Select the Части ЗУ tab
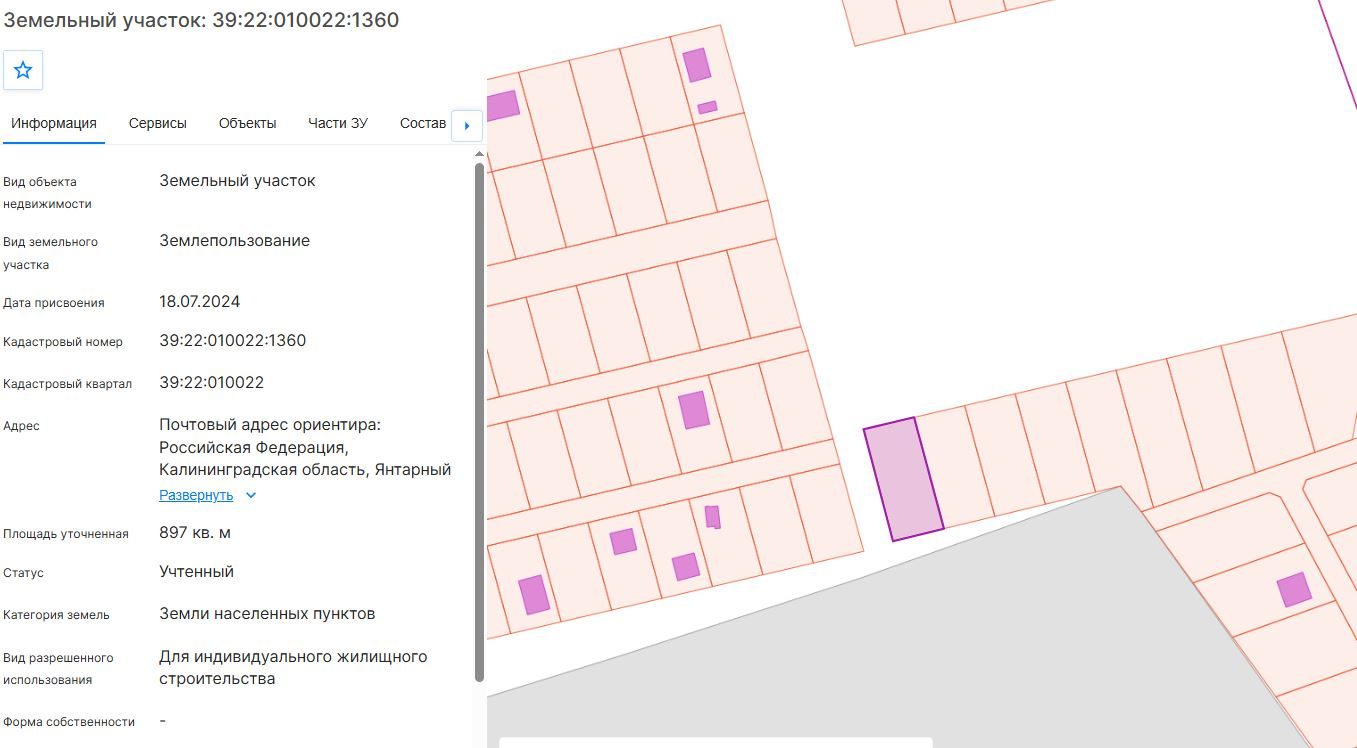 338,123
